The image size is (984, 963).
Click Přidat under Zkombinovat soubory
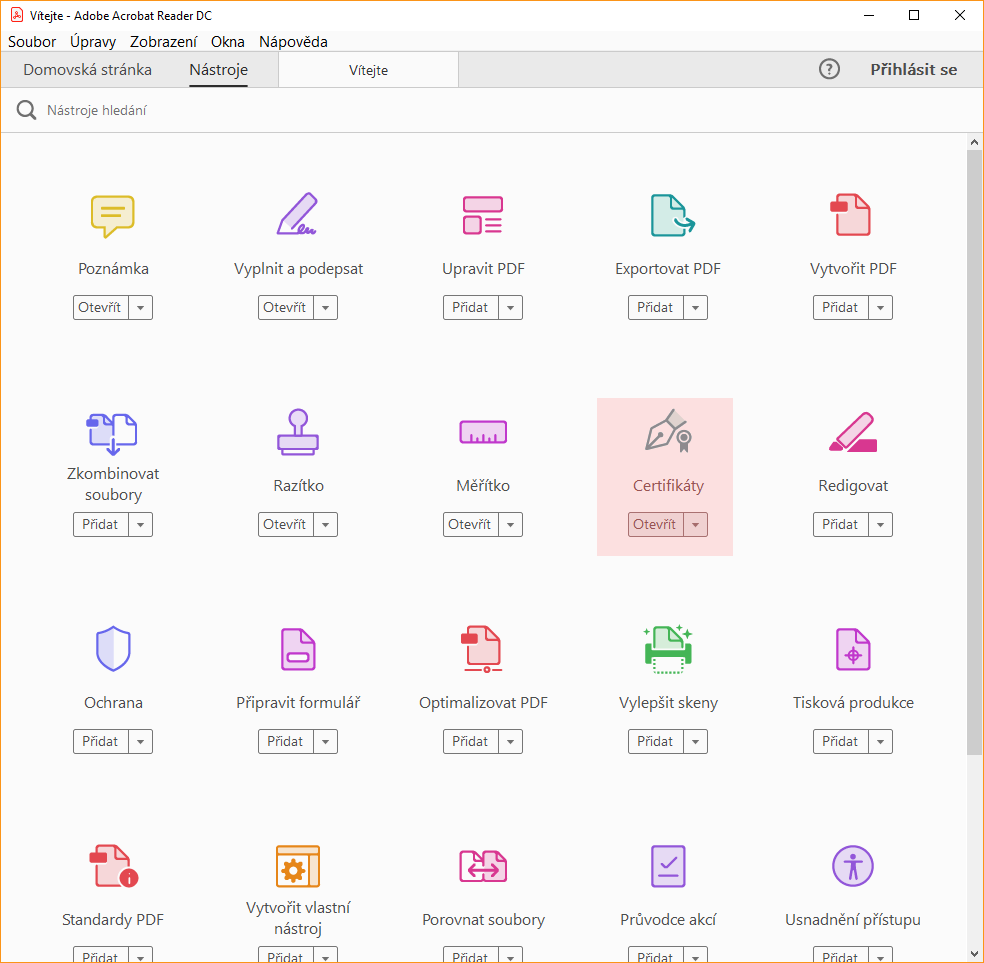(x=100, y=524)
